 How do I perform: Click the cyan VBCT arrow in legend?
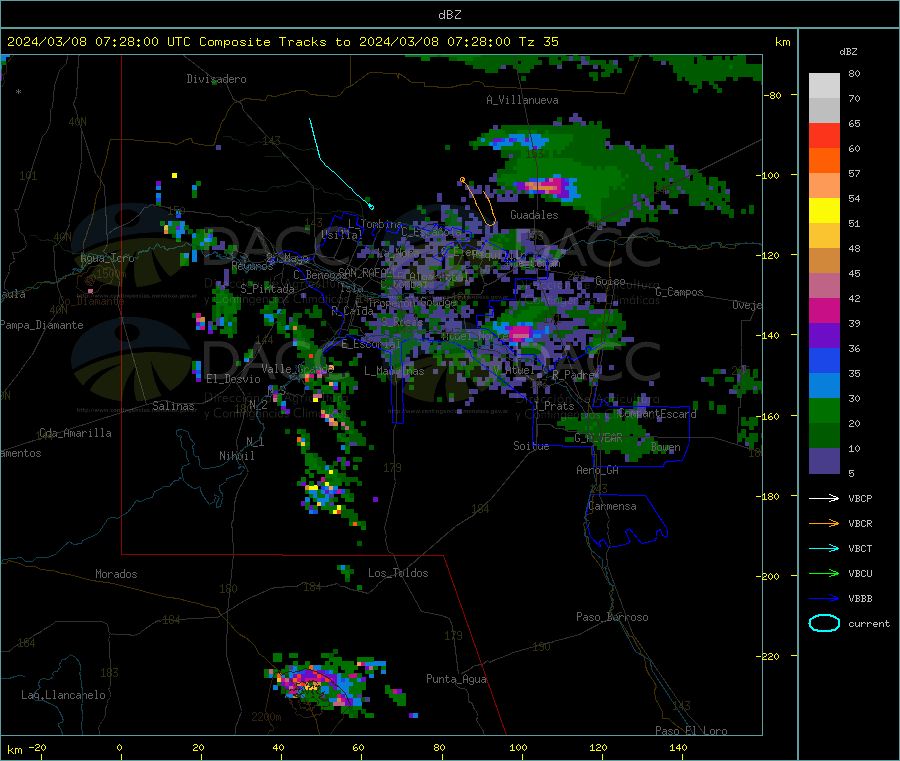(824, 548)
